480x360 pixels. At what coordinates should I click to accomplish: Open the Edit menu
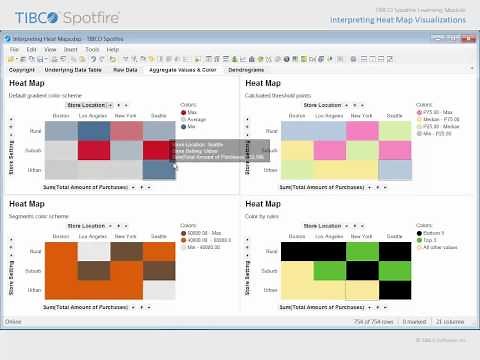coord(31,49)
